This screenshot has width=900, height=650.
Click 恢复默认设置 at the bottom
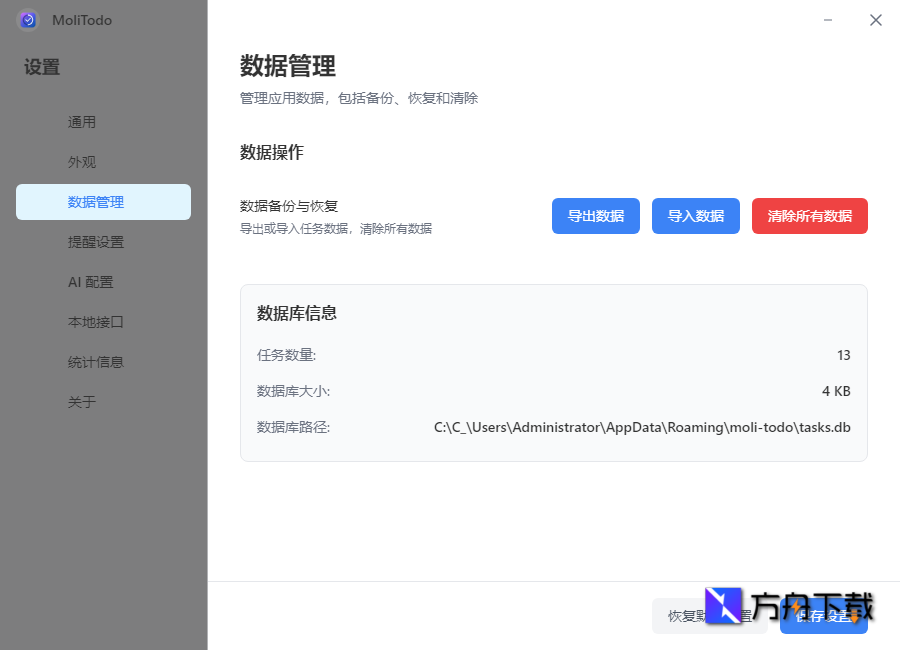pos(709,616)
